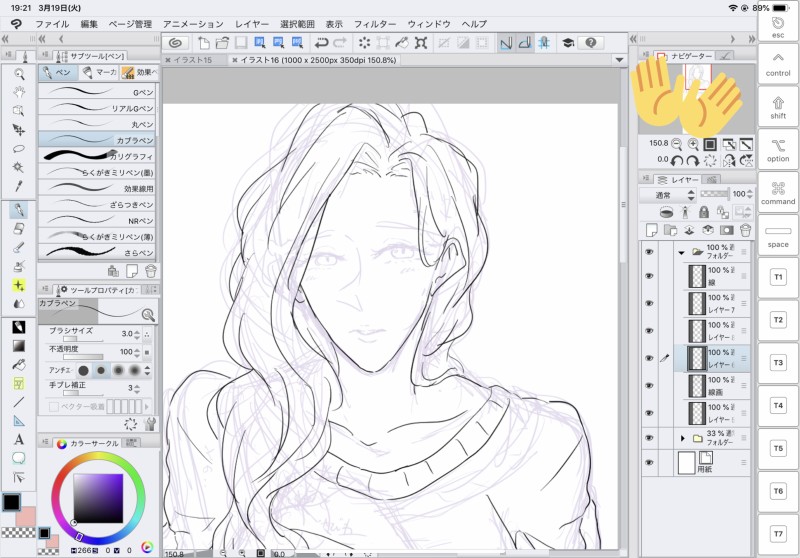Toggle visibility of the 線 layer
Viewport: 800px width, 558px height.
coord(649,276)
